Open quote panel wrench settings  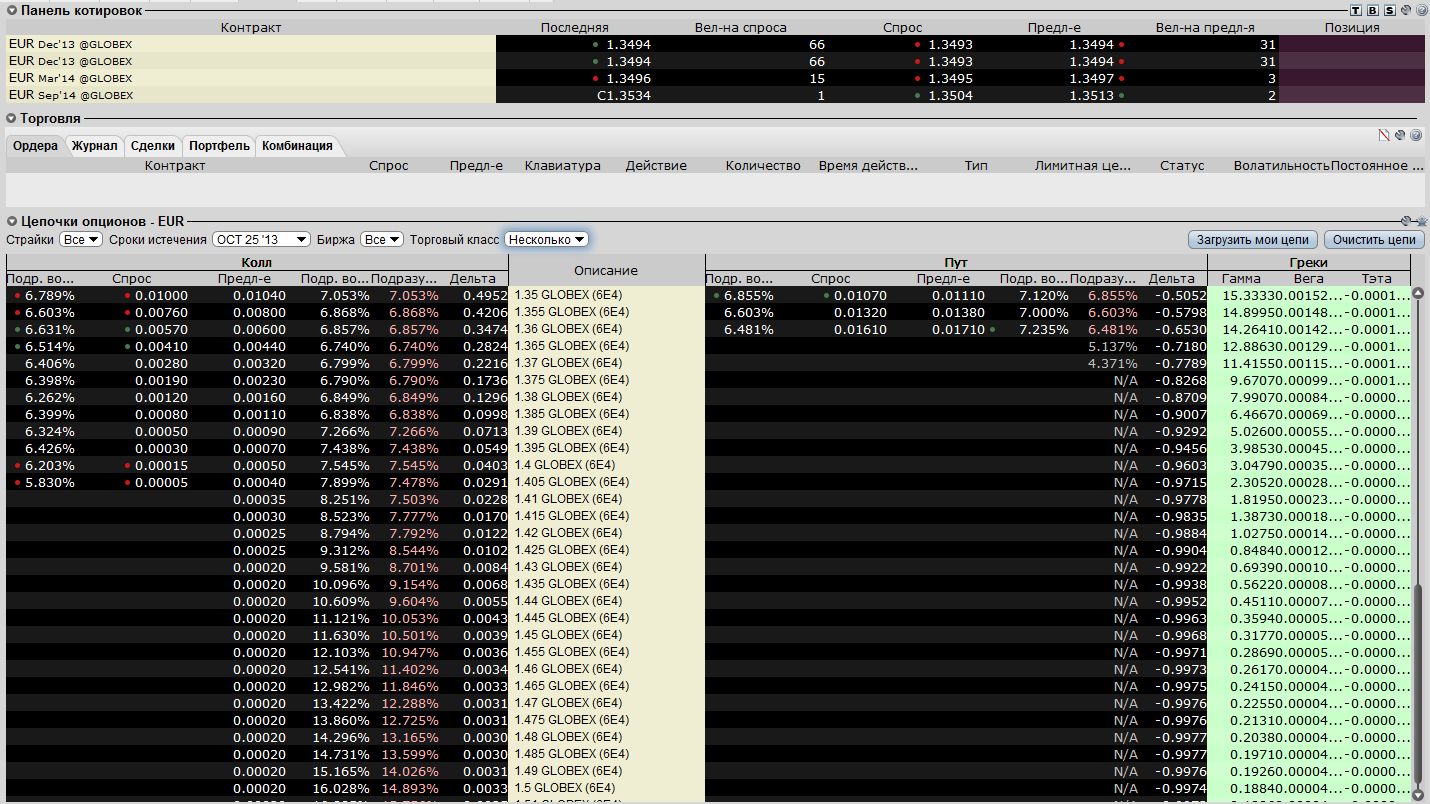pos(1405,10)
